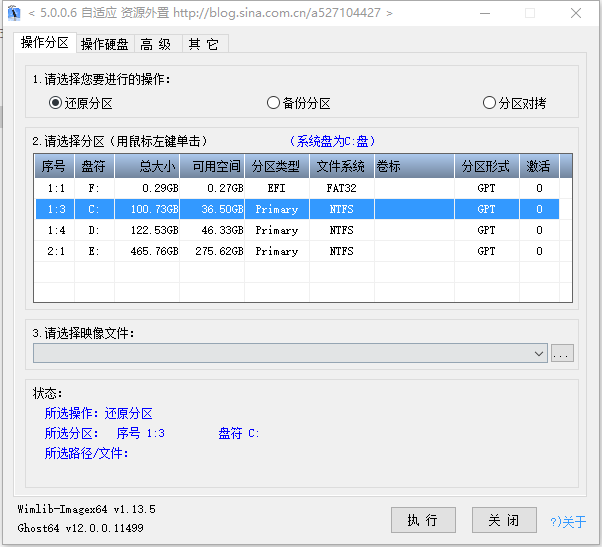602x547 pixels.
Task: Select partition row 1:4
Action: pos(297,230)
